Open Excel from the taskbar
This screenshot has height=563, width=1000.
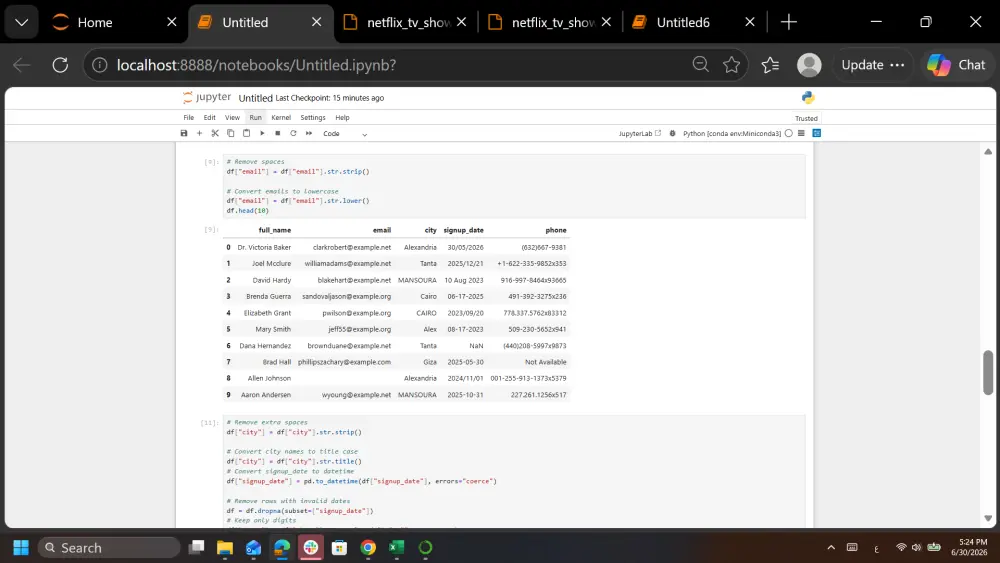[397, 548]
